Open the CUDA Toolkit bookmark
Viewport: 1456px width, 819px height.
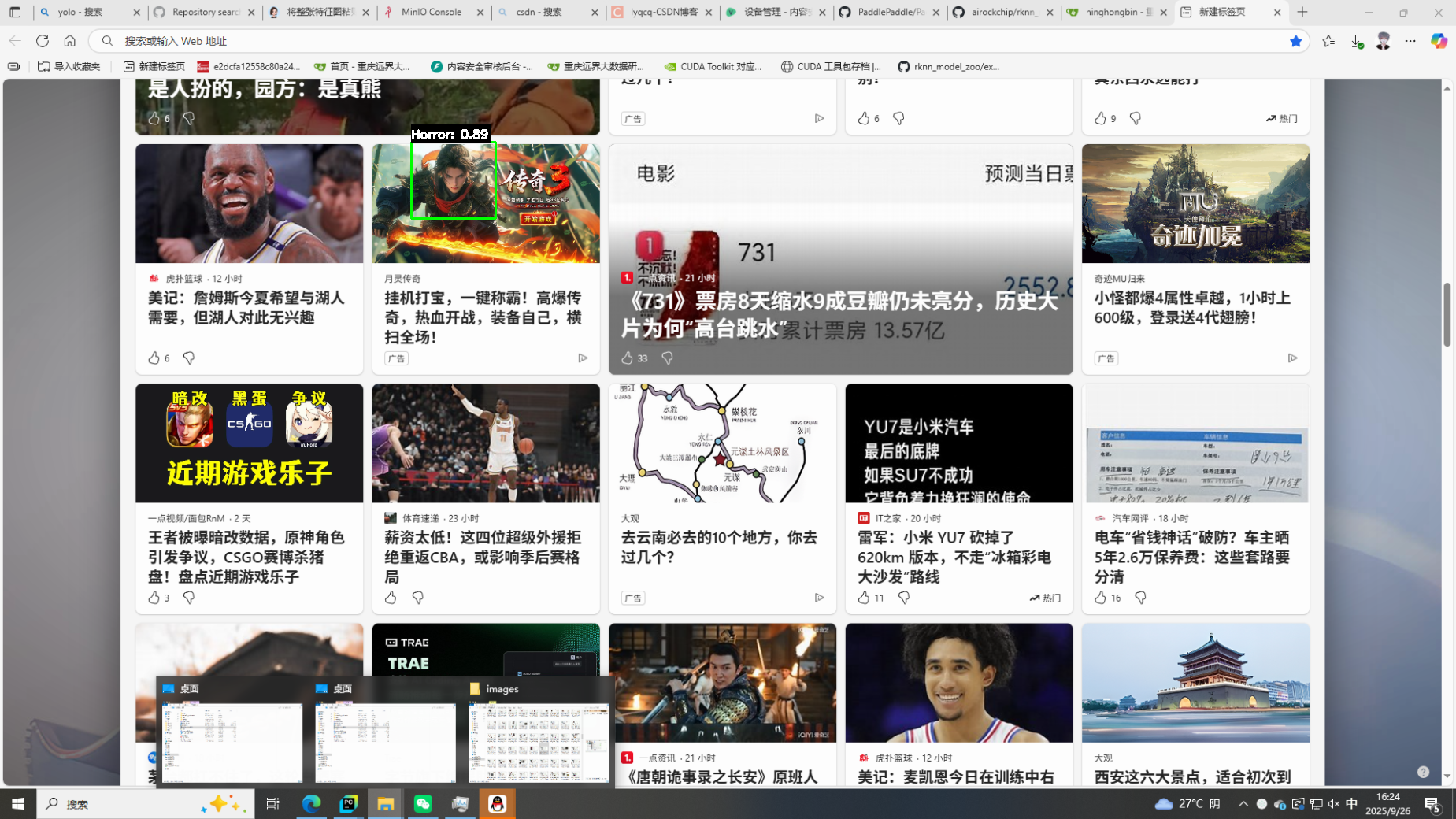pos(713,66)
